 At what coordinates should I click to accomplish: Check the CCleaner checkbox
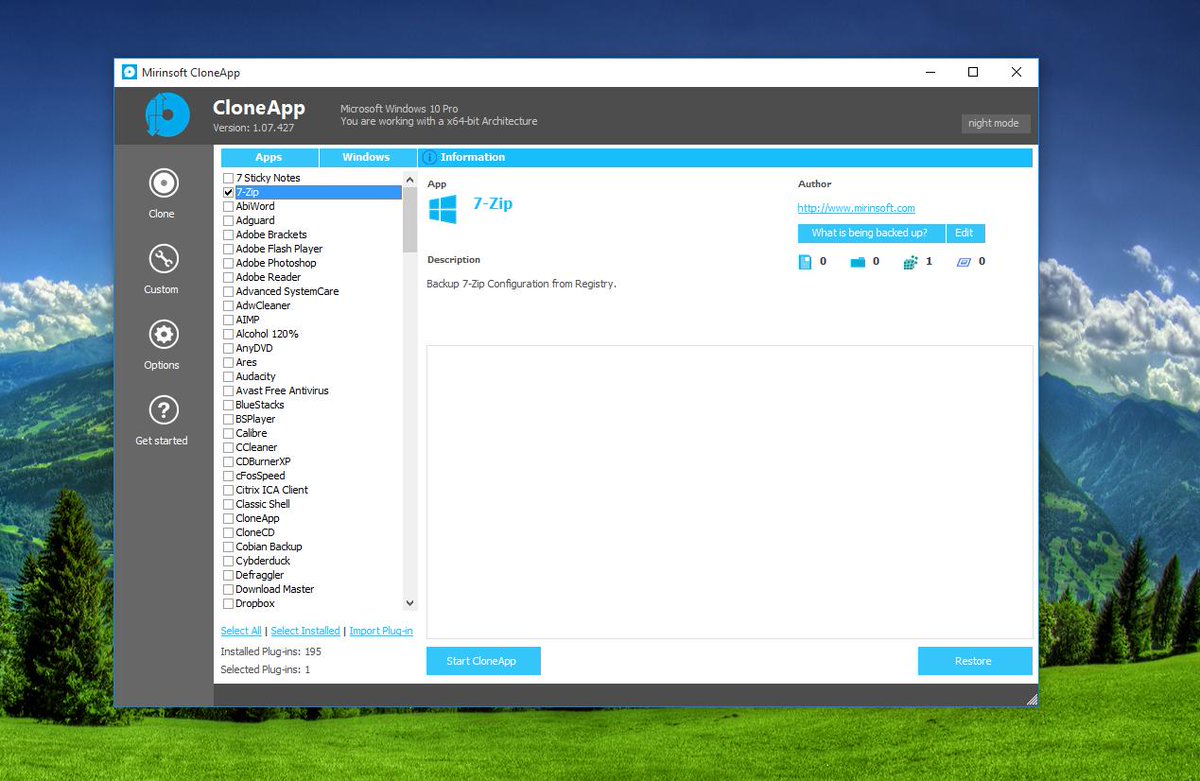[227, 447]
